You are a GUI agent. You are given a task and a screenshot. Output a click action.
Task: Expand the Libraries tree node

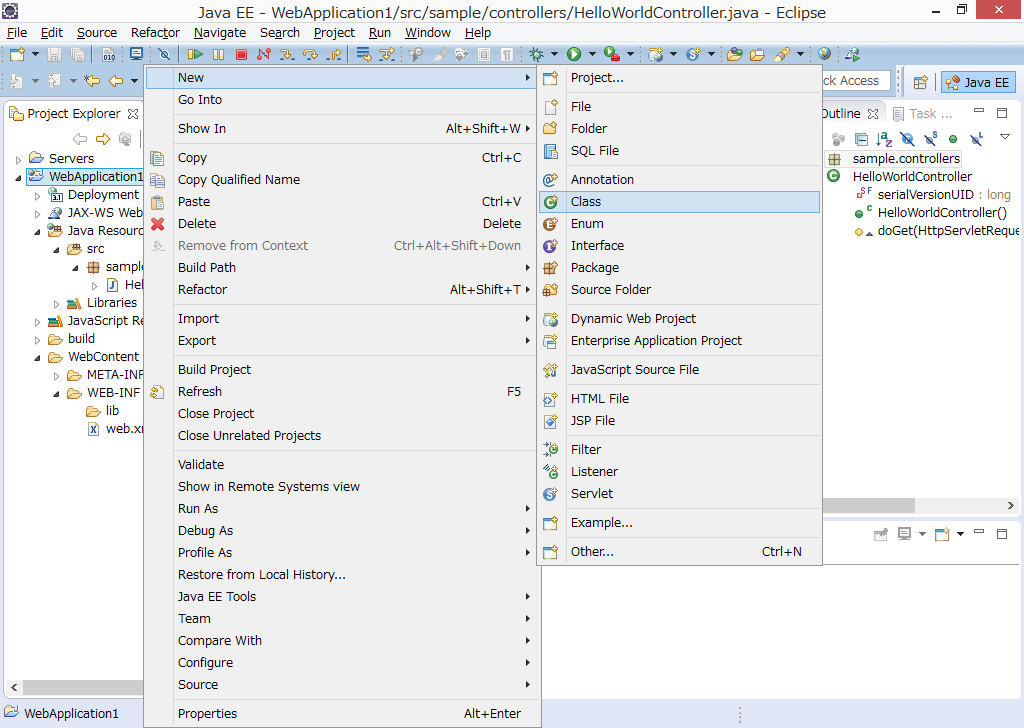click(56, 304)
